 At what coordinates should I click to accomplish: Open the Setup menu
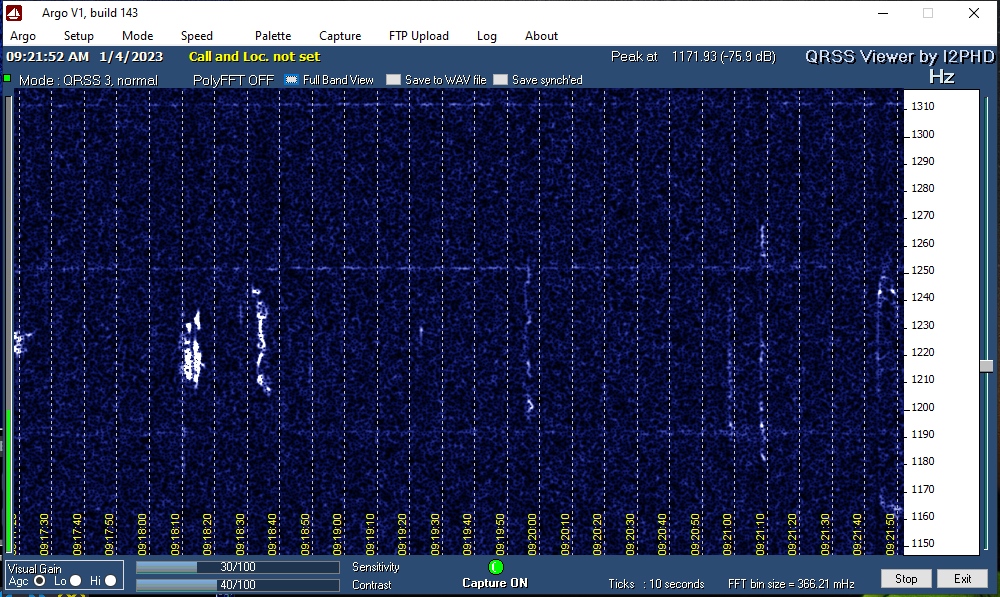(78, 36)
